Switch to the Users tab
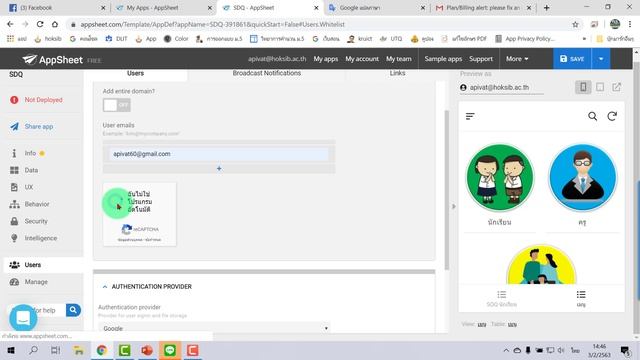The image size is (640, 360). point(136,73)
